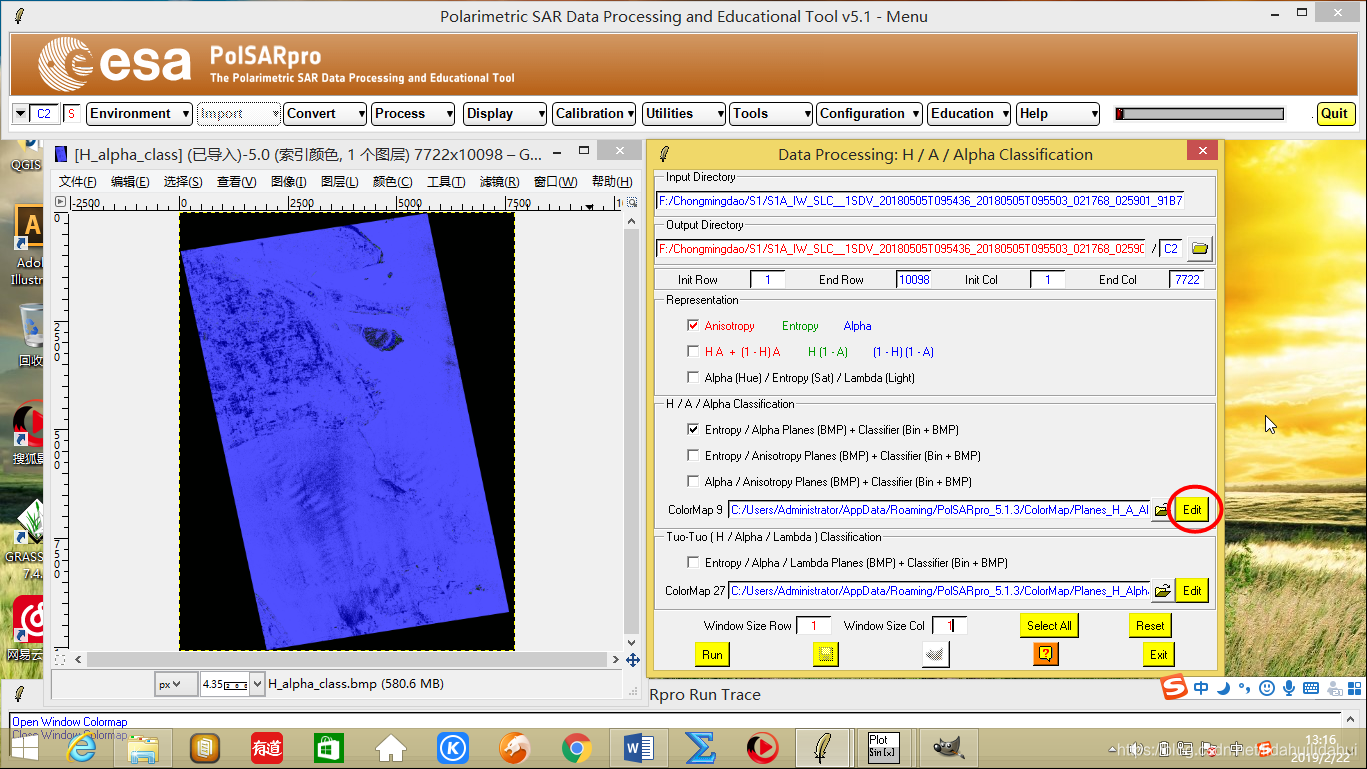Click the gray hatch icon in dialog bottom
Image resolution: width=1367 pixels, height=769 pixels.
(935, 654)
